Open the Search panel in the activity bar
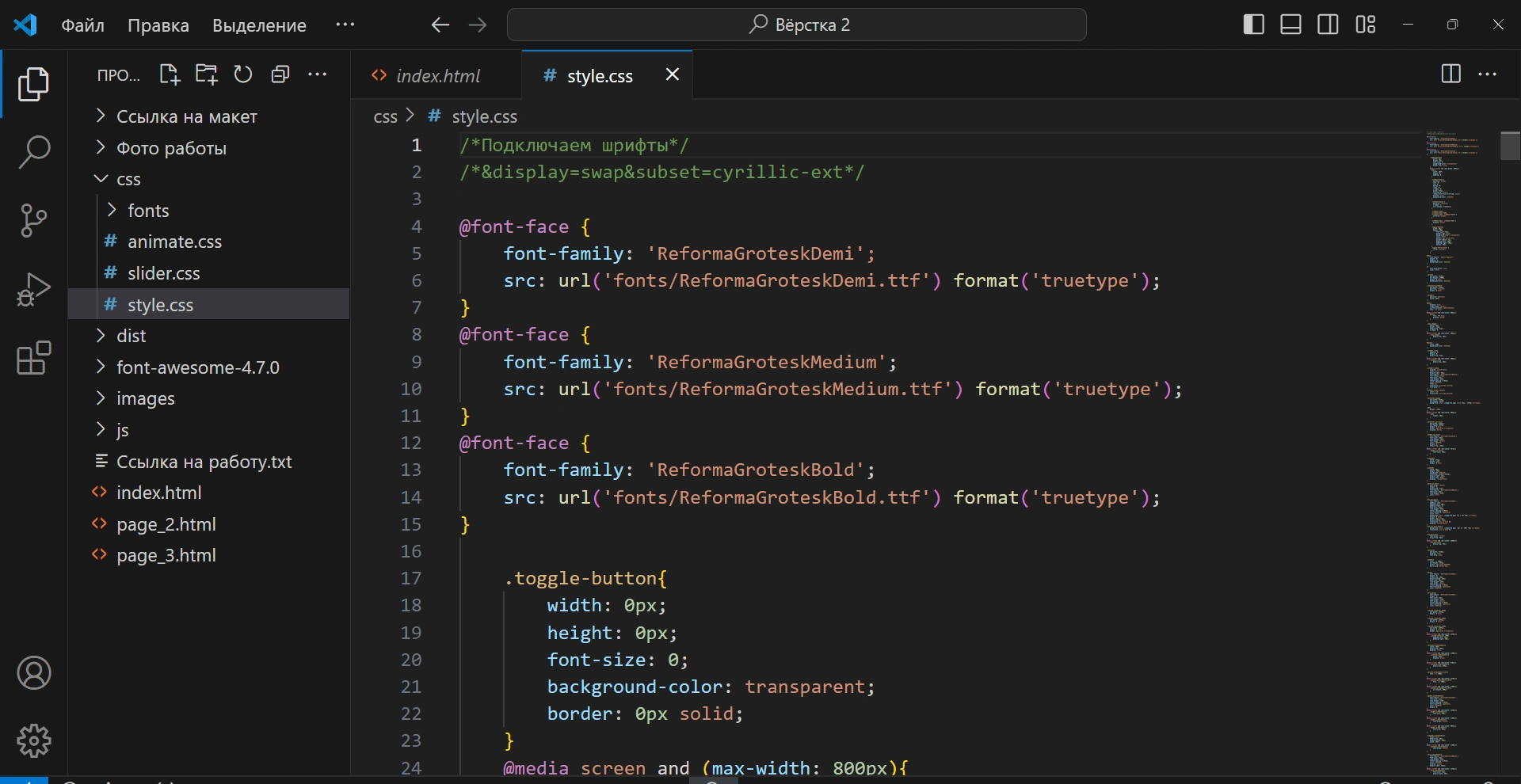The image size is (1521, 784). pos(34,150)
